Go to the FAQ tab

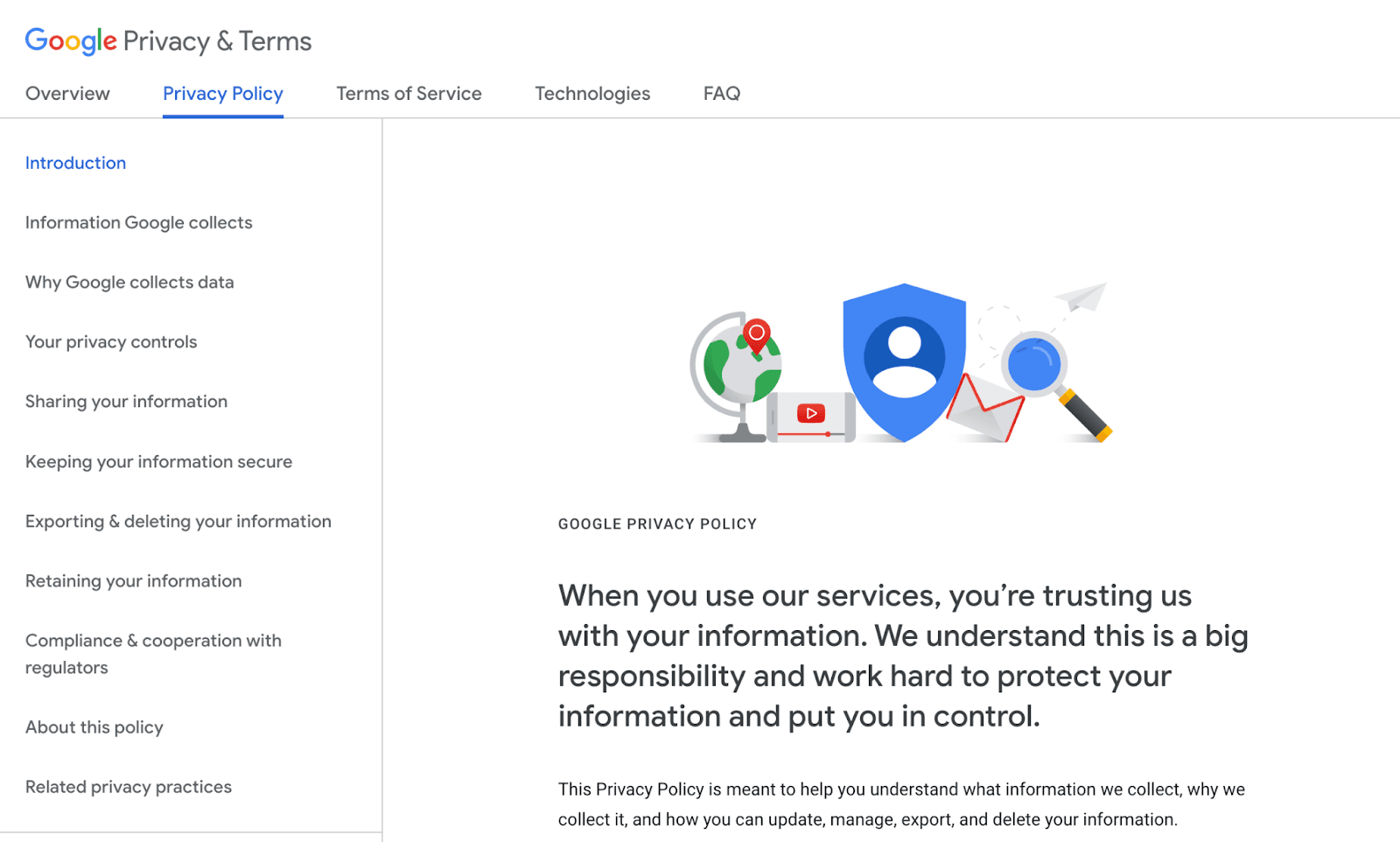722,94
